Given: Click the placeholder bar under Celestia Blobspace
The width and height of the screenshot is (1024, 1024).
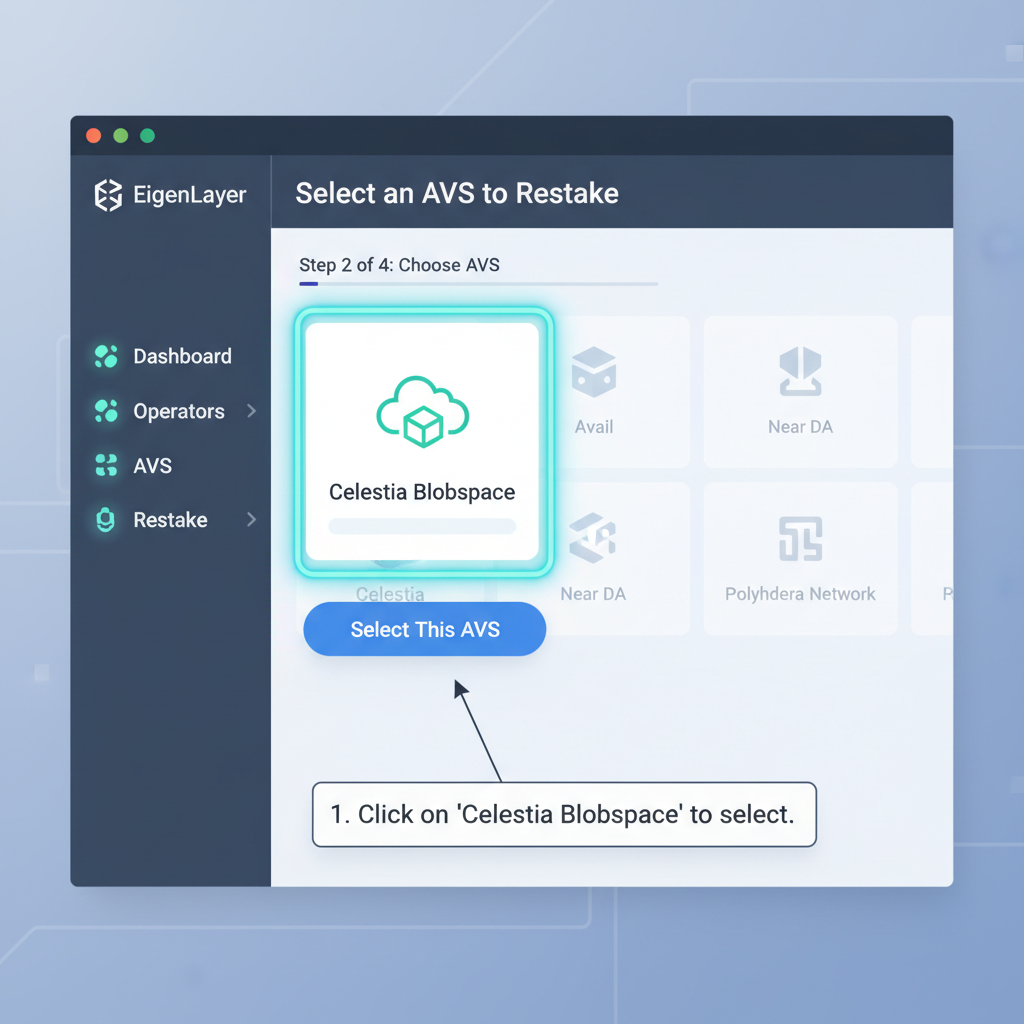Looking at the screenshot, I should [x=423, y=526].
